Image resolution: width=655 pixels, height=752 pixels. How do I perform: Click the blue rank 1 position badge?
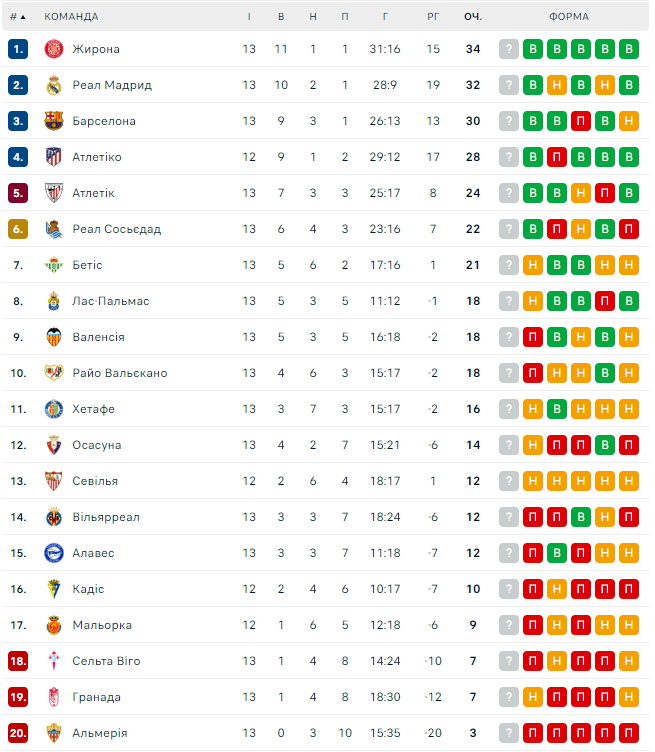click(18, 49)
